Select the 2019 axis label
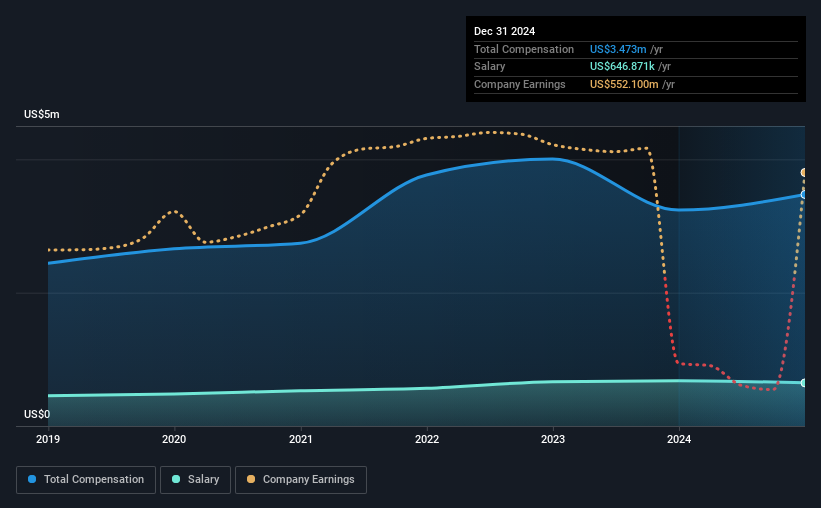821x508 pixels. (48, 439)
